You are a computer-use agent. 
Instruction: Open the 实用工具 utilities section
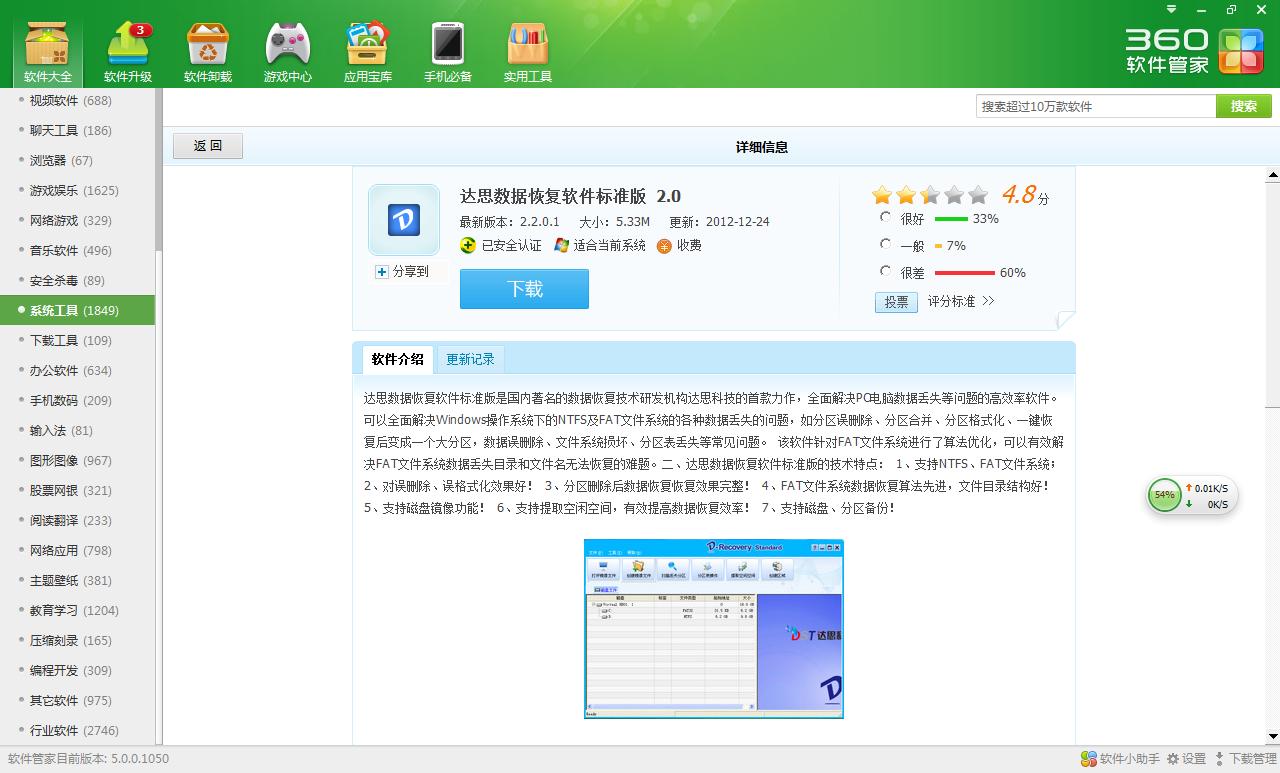click(527, 50)
